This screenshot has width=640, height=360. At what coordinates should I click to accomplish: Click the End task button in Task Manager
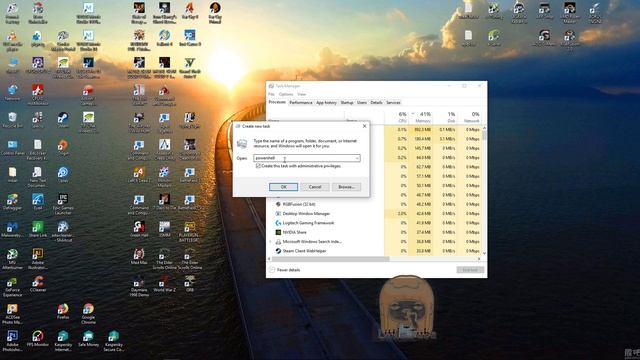click(470, 270)
